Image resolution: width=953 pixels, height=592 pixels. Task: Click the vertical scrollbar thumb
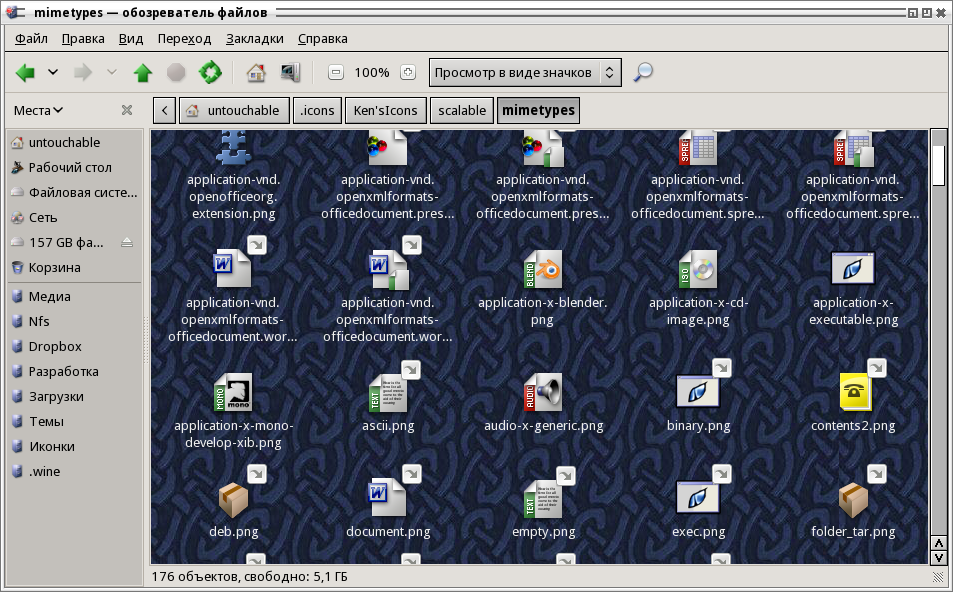click(938, 165)
